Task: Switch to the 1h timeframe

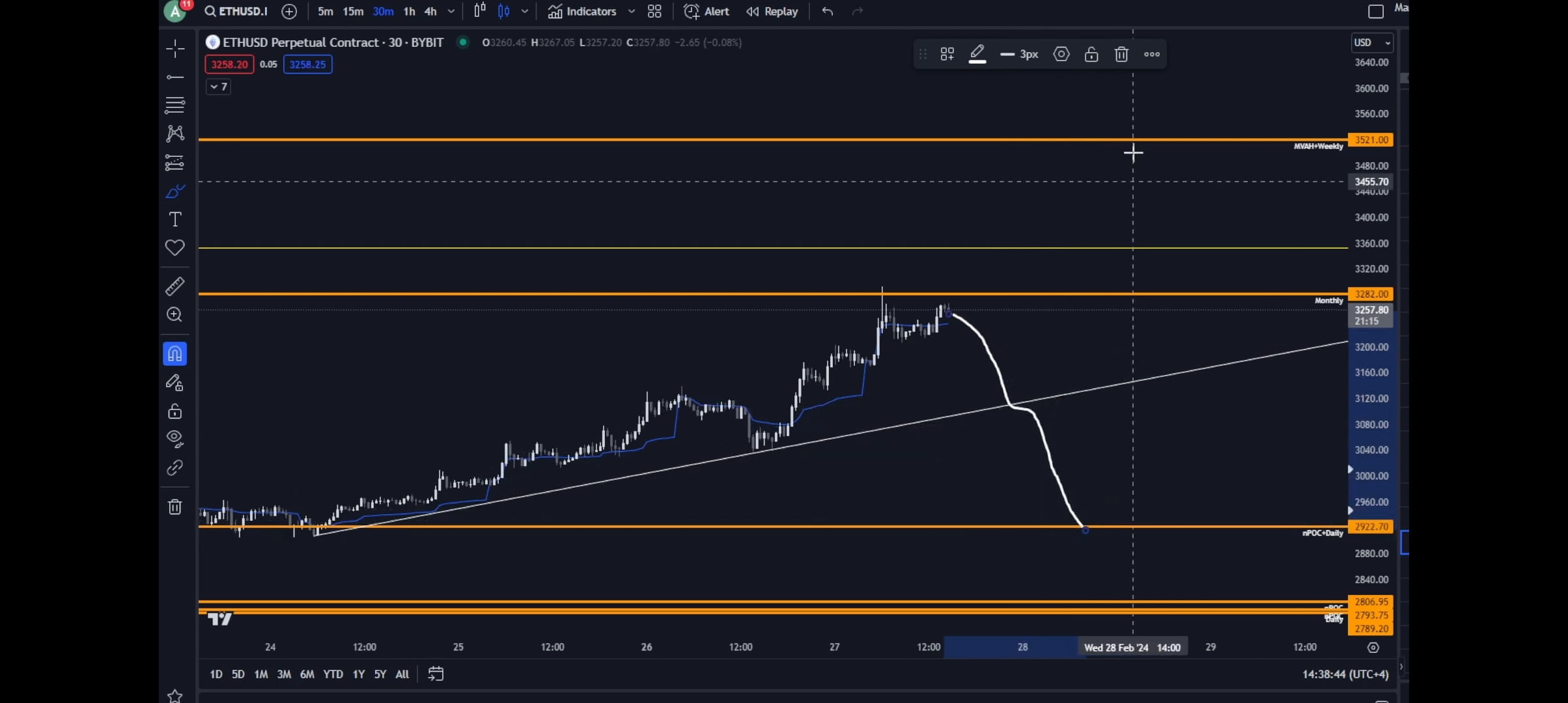Action: [409, 11]
